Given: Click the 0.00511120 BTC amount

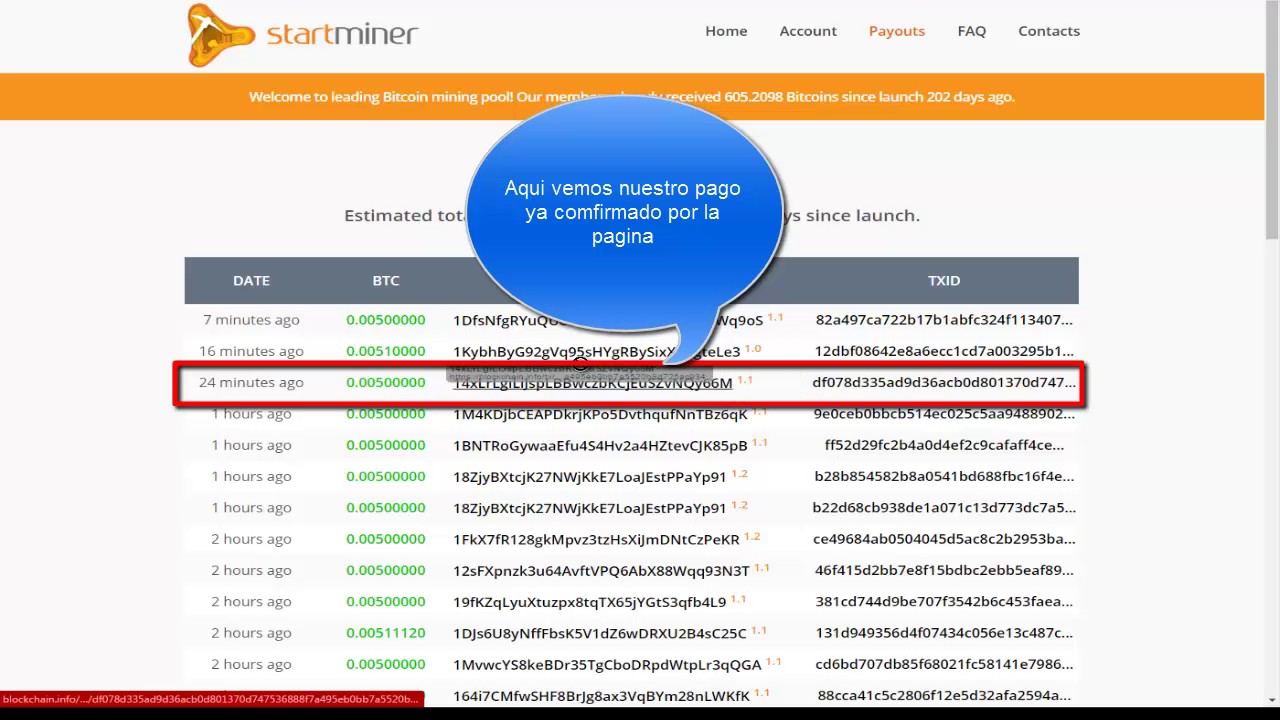Looking at the screenshot, I should coord(386,633).
